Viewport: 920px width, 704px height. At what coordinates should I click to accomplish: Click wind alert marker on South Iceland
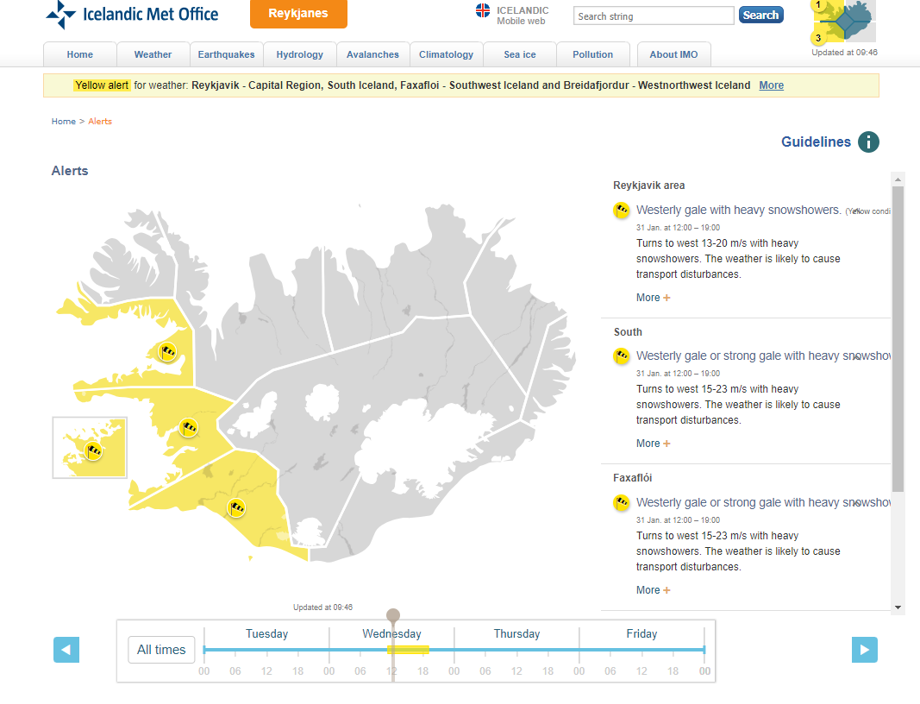(236, 507)
